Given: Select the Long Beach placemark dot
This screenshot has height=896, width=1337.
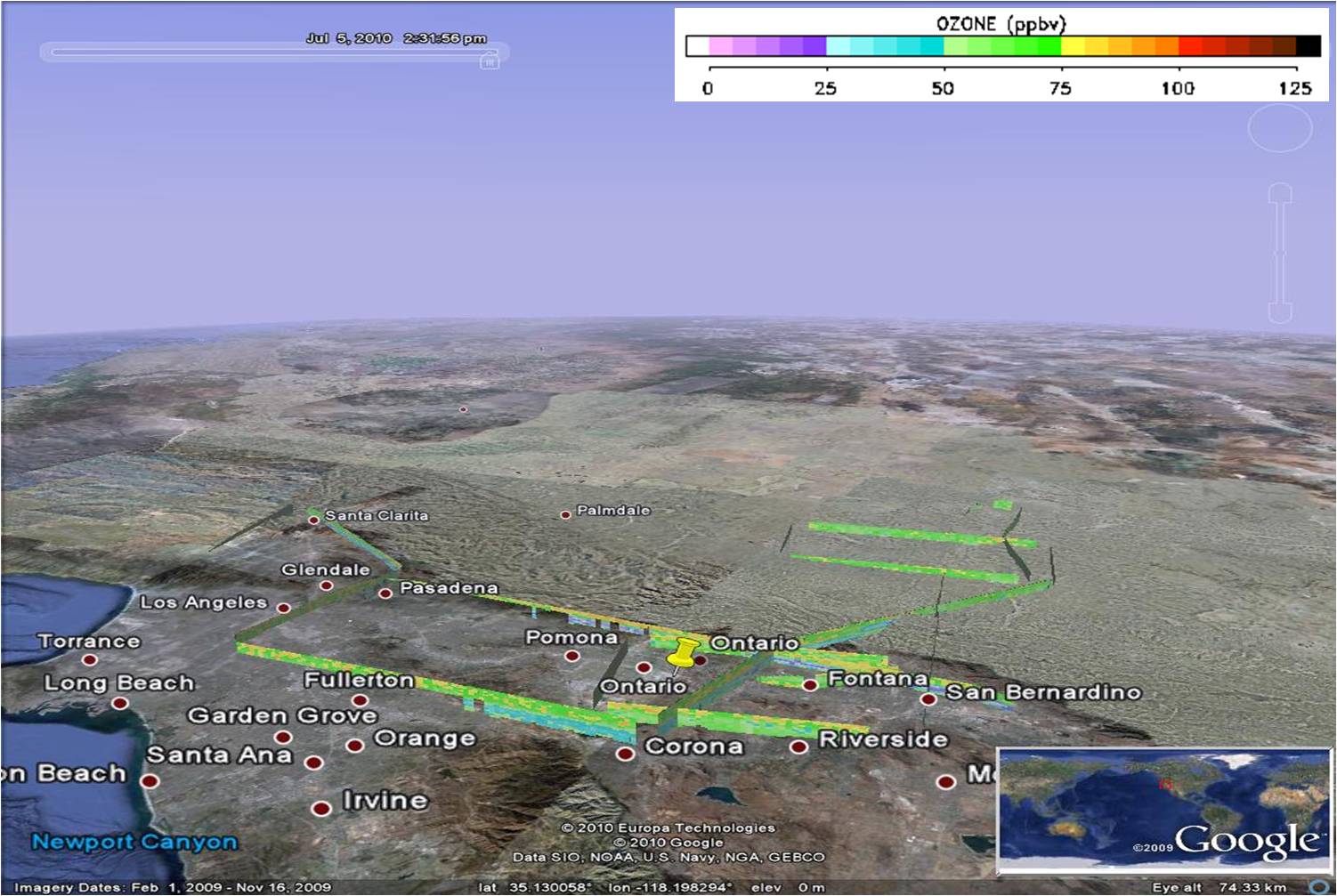Looking at the screenshot, I should [x=119, y=703].
